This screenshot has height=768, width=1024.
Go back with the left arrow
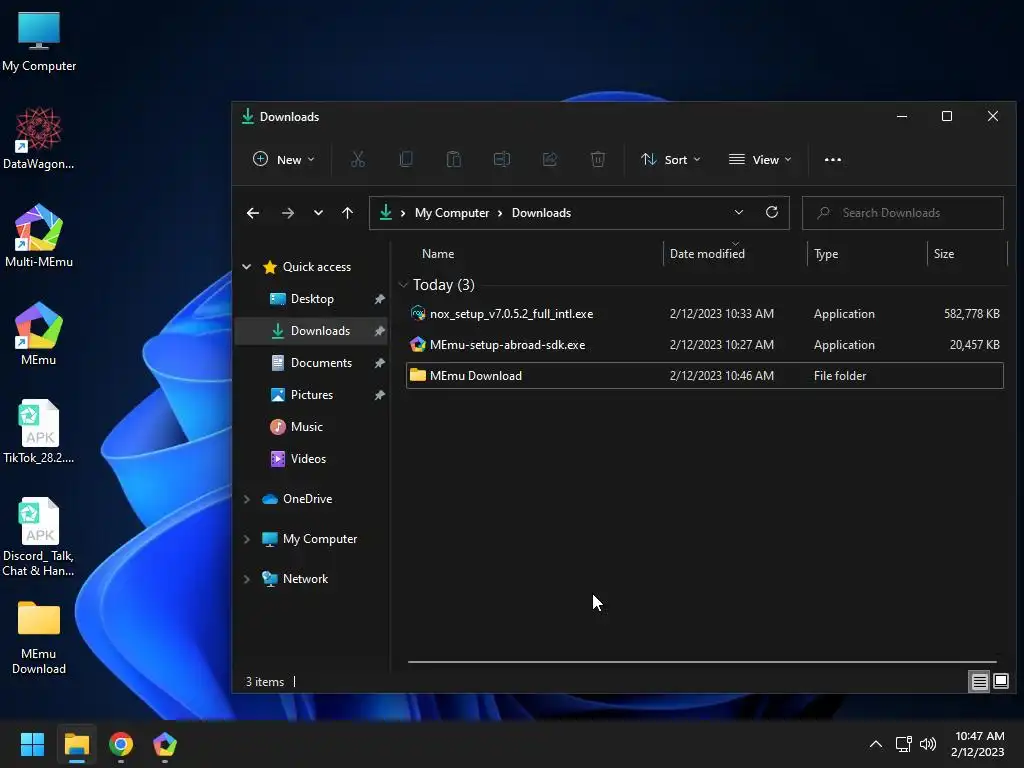point(253,213)
